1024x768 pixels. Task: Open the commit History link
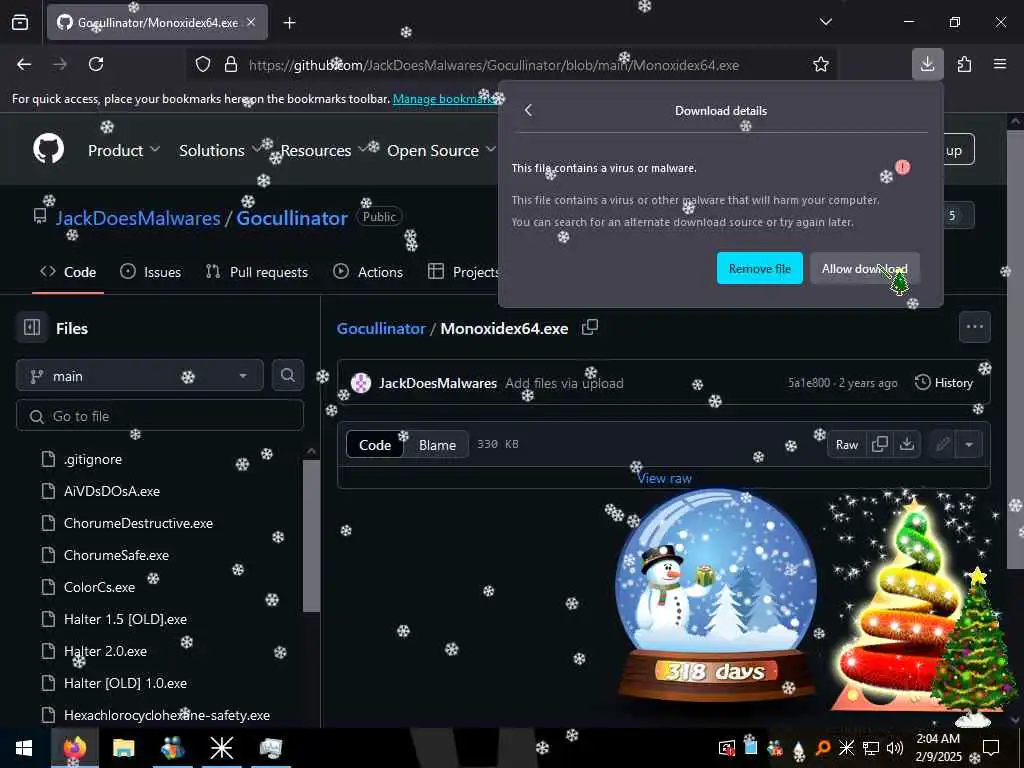click(x=944, y=383)
